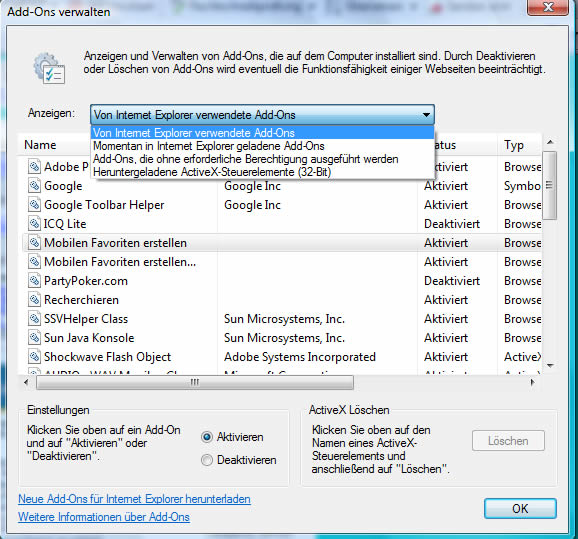This screenshot has width=578, height=539.
Task: Click the scroll right arrow of list
Action: tap(532, 382)
